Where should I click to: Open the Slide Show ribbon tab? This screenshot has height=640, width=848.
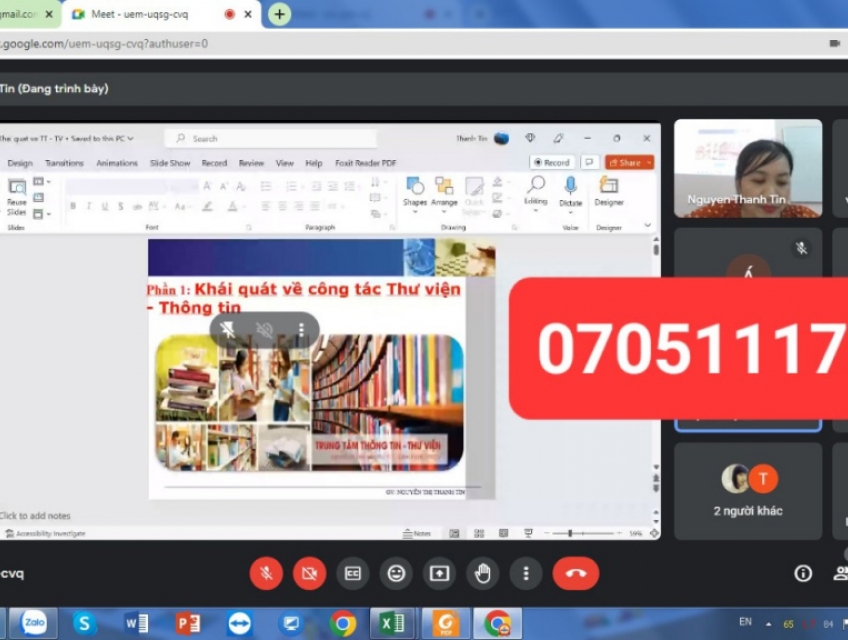tap(170, 163)
